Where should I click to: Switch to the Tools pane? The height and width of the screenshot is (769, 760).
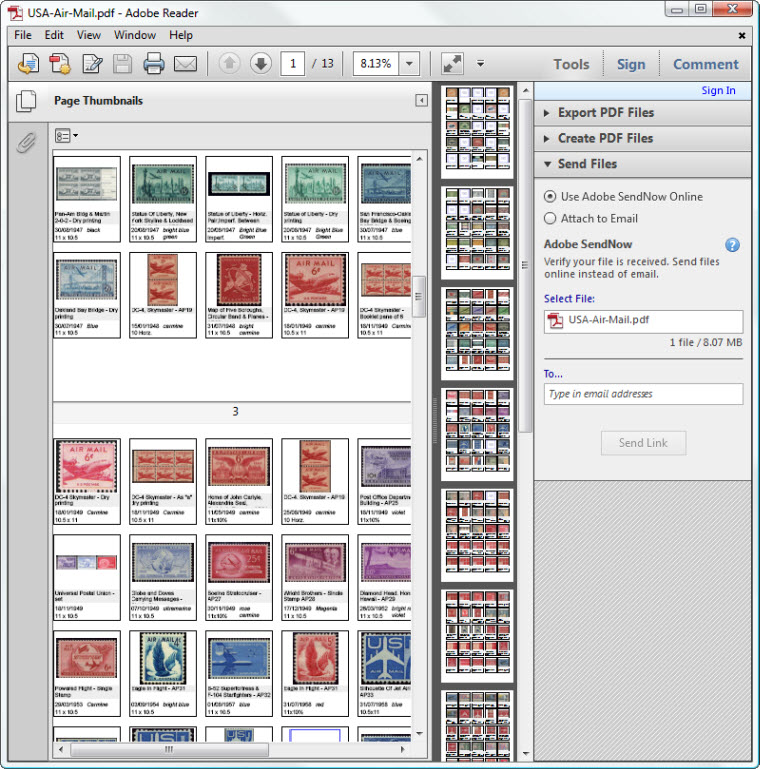click(571, 64)
